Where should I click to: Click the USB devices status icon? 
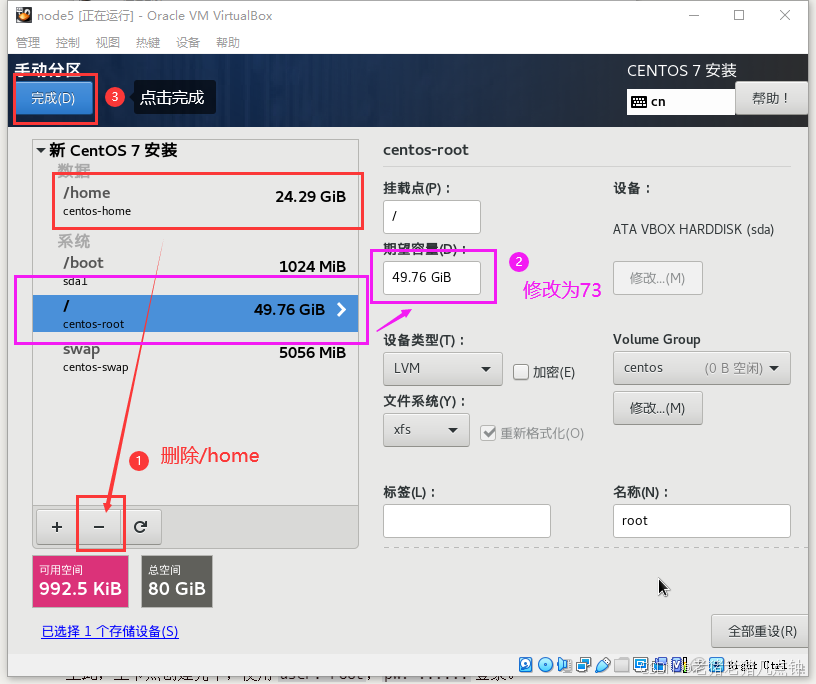click(x=603, y=665)
